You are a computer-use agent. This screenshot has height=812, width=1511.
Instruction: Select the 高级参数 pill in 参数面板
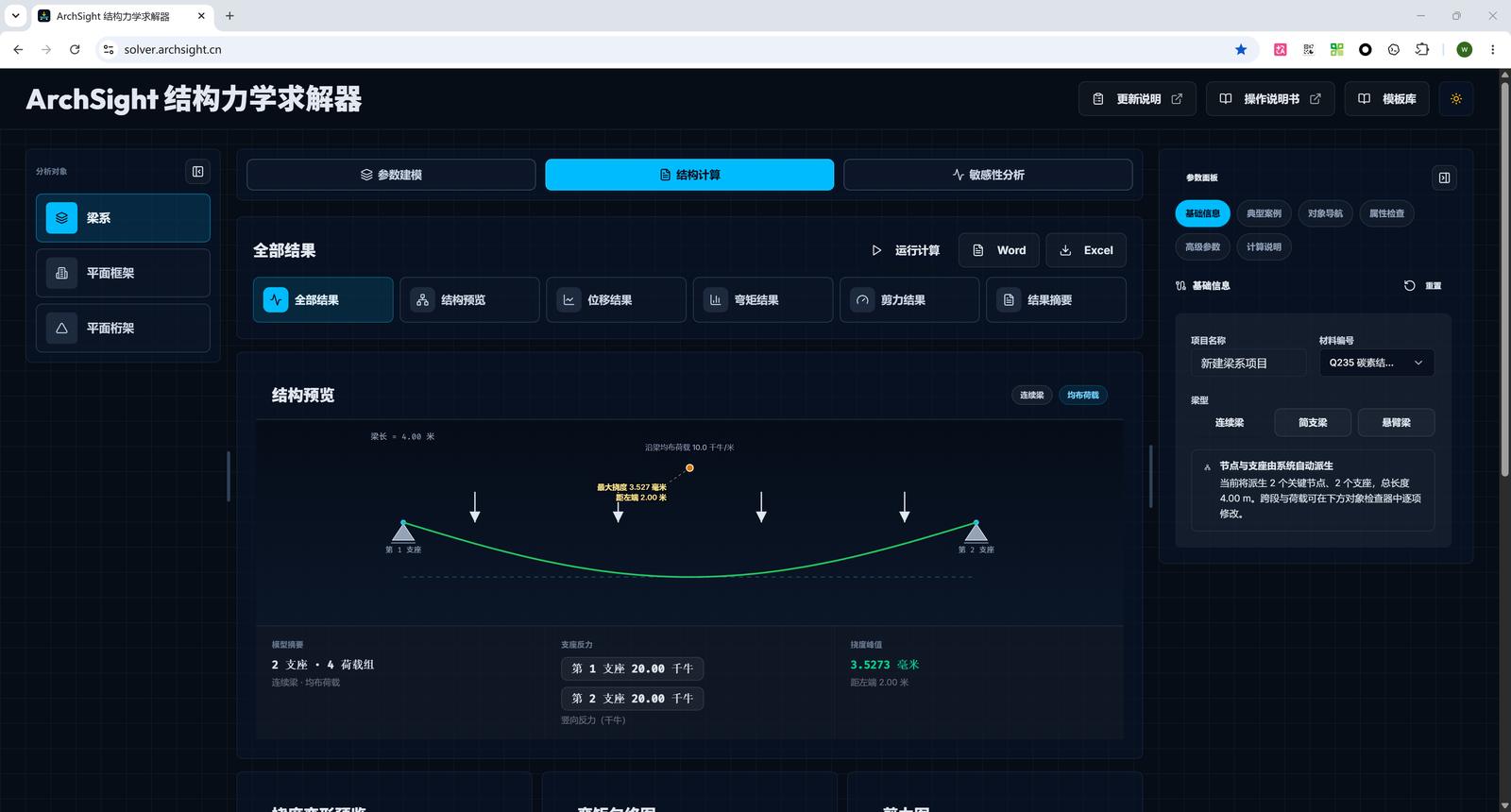pyautogui.click(x=1202, y=247)
